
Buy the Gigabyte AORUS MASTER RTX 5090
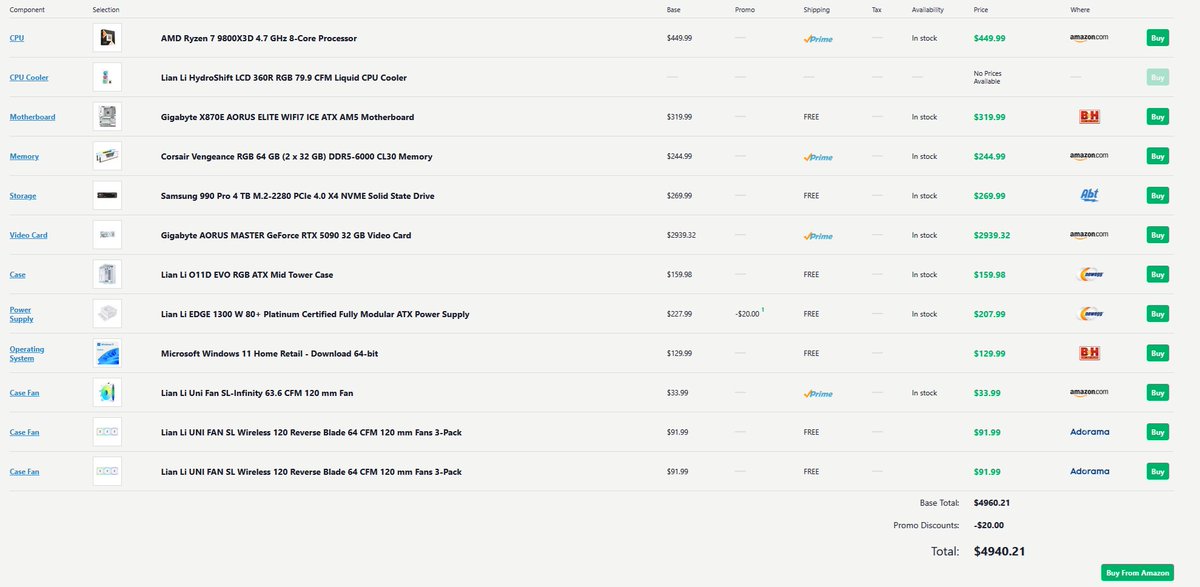coord(1157,235)
